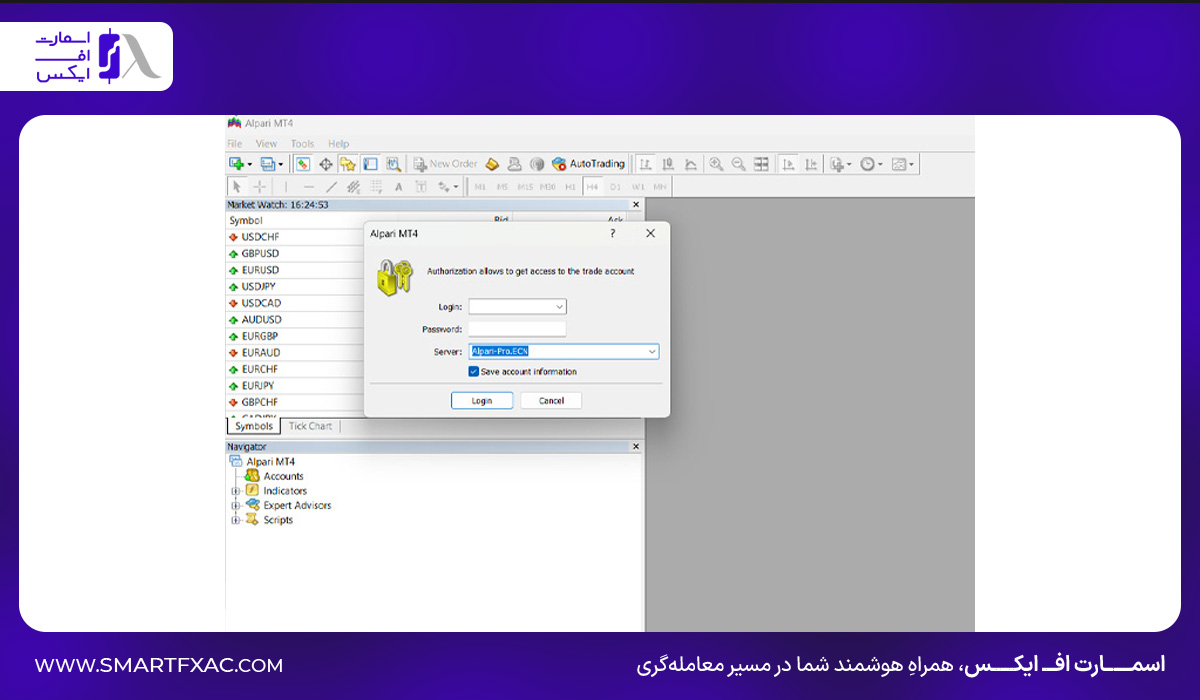Click the New Order toolbar button

pyautogui.click(x=445, y=164)
